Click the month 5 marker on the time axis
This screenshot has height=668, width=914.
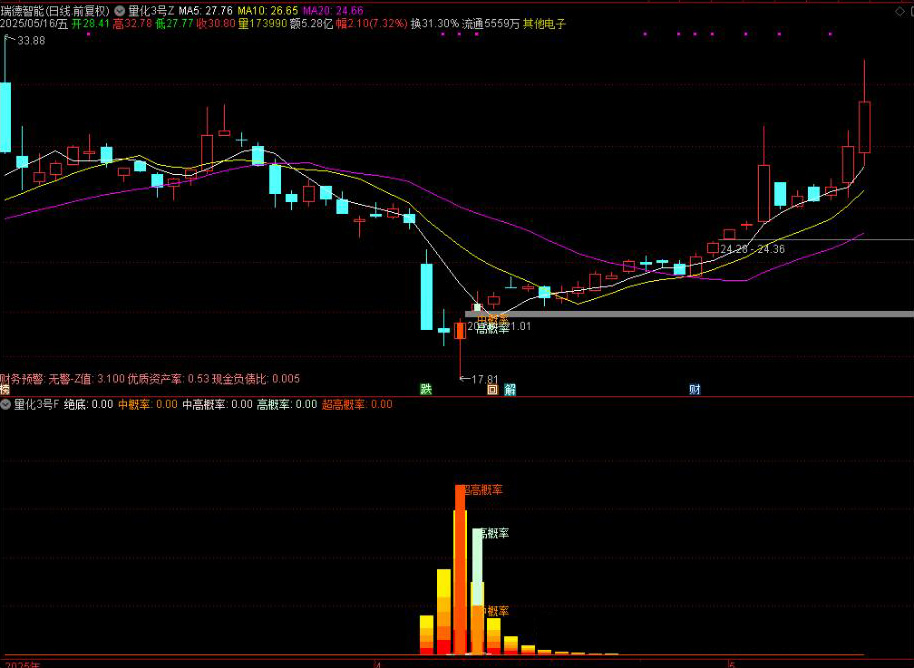coord(733,665)
